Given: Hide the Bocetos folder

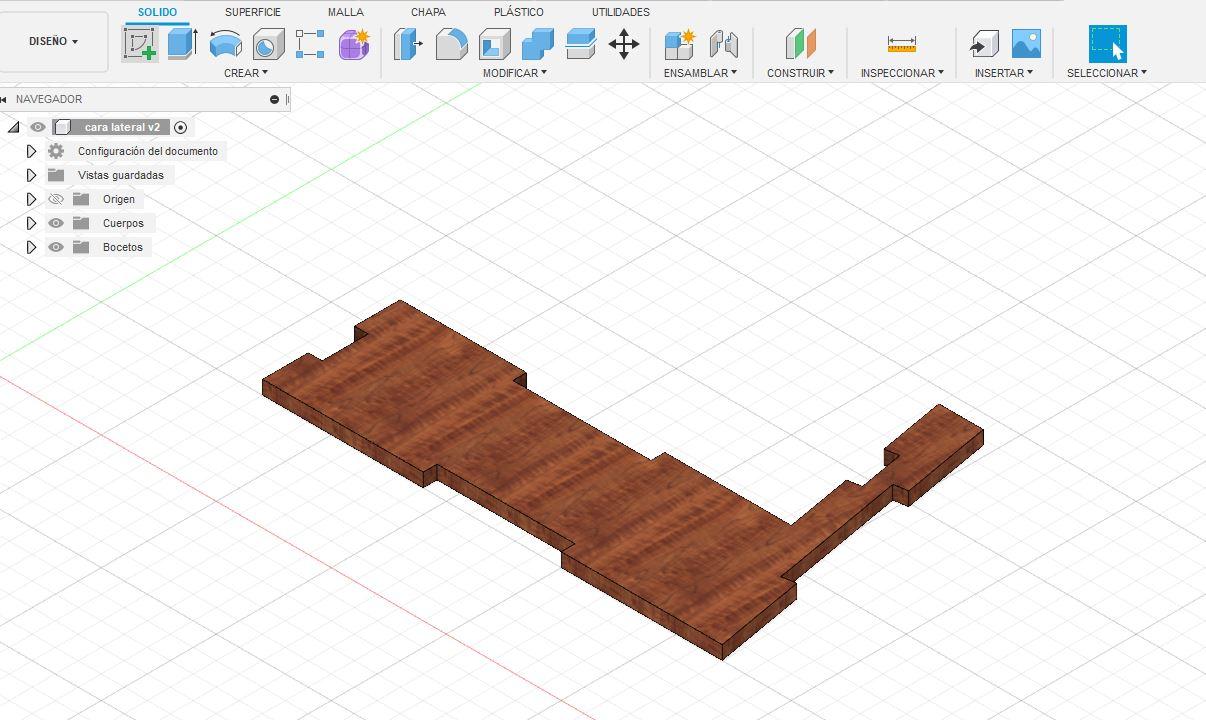Looking at the screenshot, I should point(56,247).
